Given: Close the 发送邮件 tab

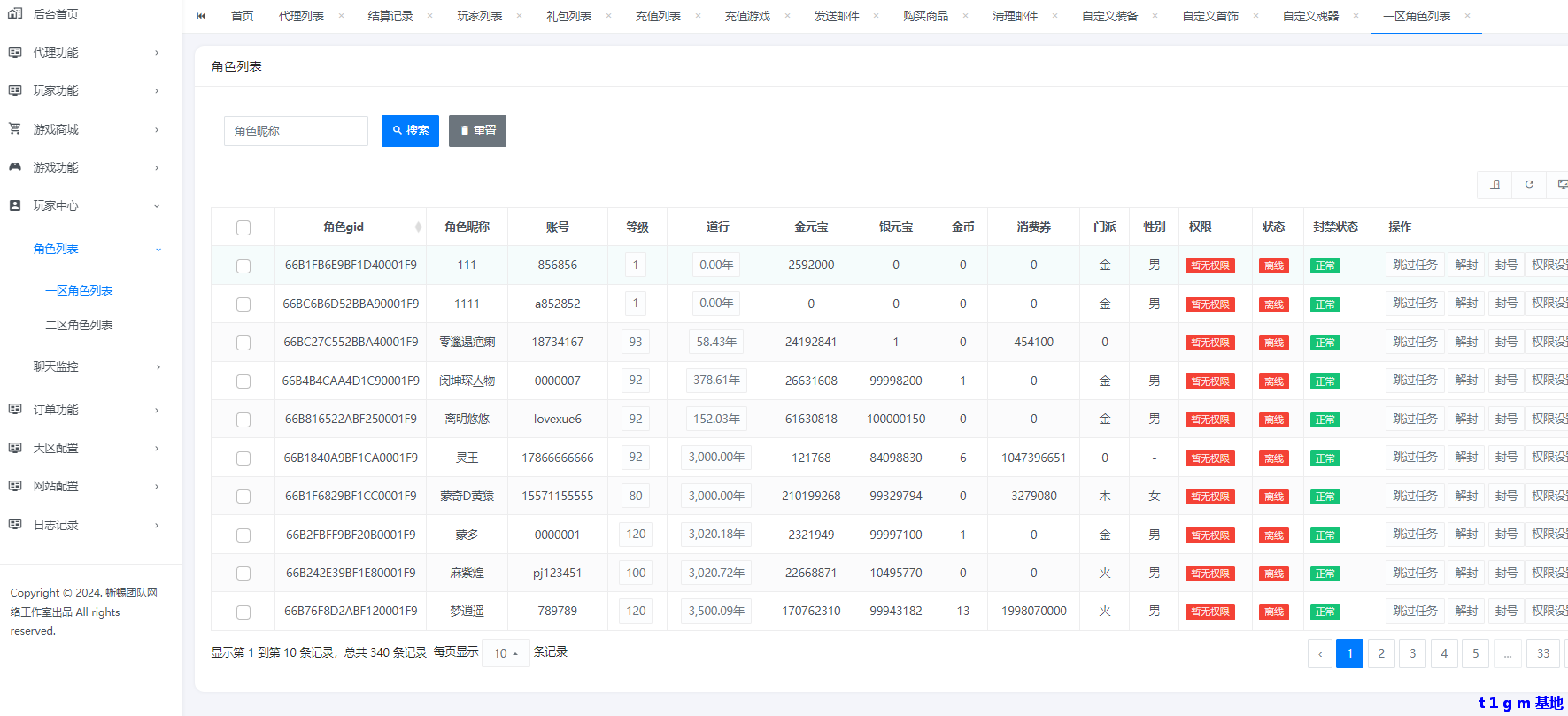Looking at the screenshot, I should click(877, 16).
